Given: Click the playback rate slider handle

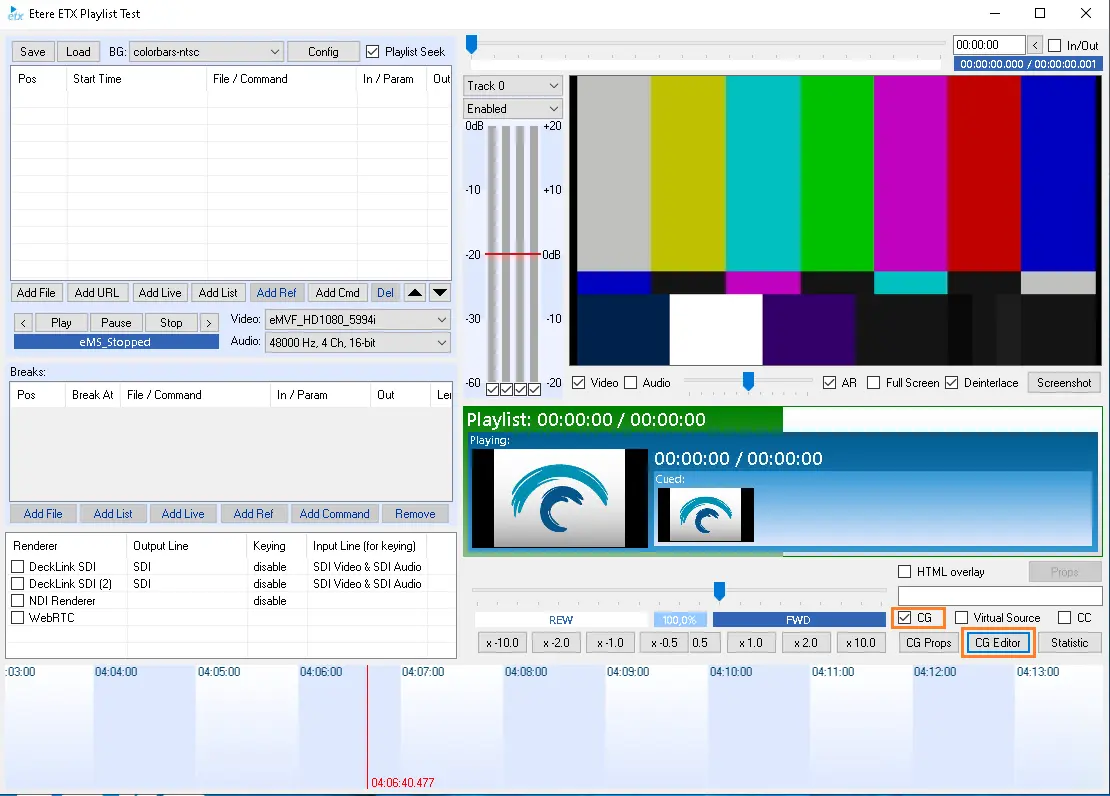Looking at the screenshot, I should point(718,591).
